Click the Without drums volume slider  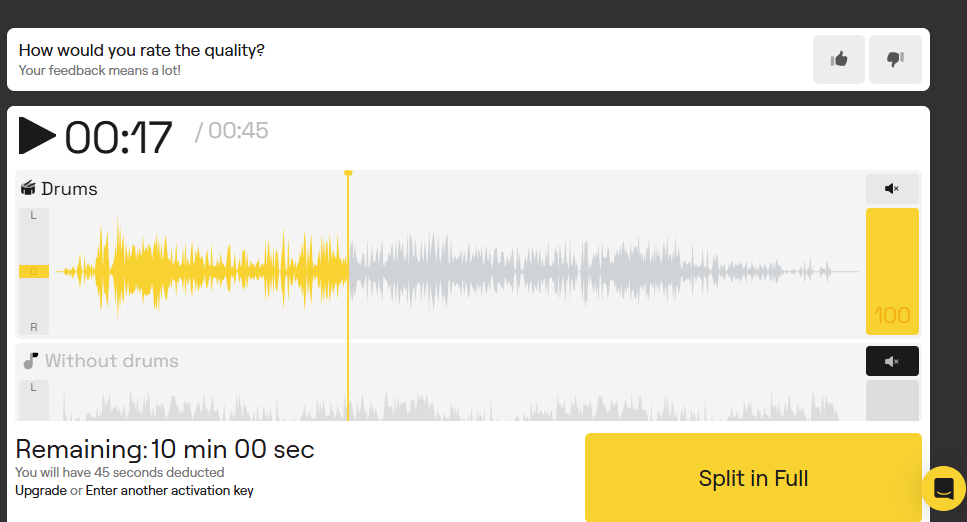pos(892,400)
